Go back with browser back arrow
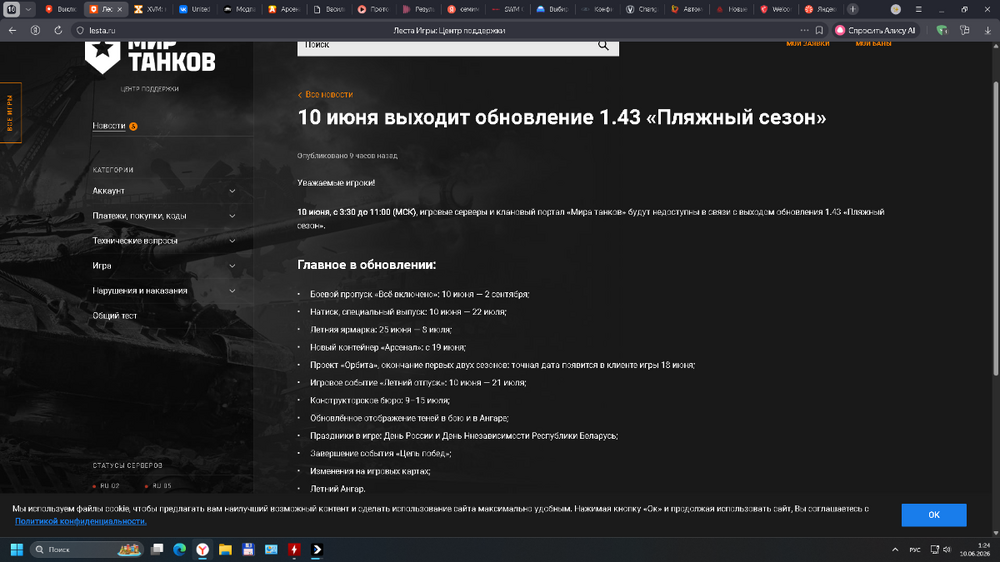The width and height of the screenshot is (1000, 562). coord(12,31)
